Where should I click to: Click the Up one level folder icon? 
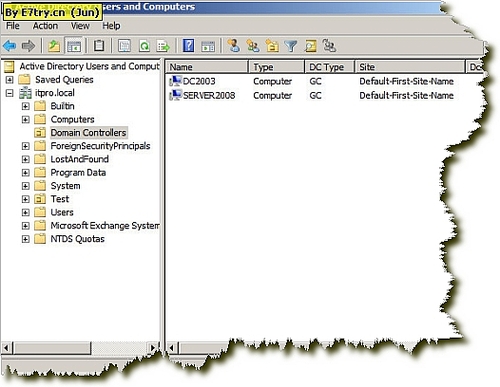[53, 46]
